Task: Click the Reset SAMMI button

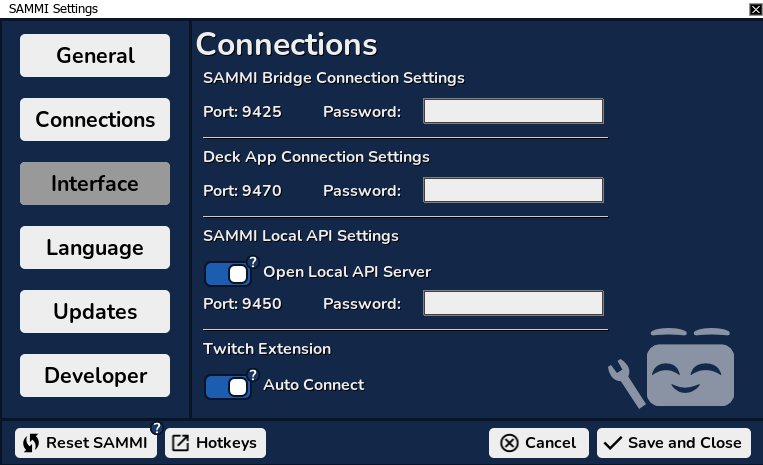Action: pos(86,443)
